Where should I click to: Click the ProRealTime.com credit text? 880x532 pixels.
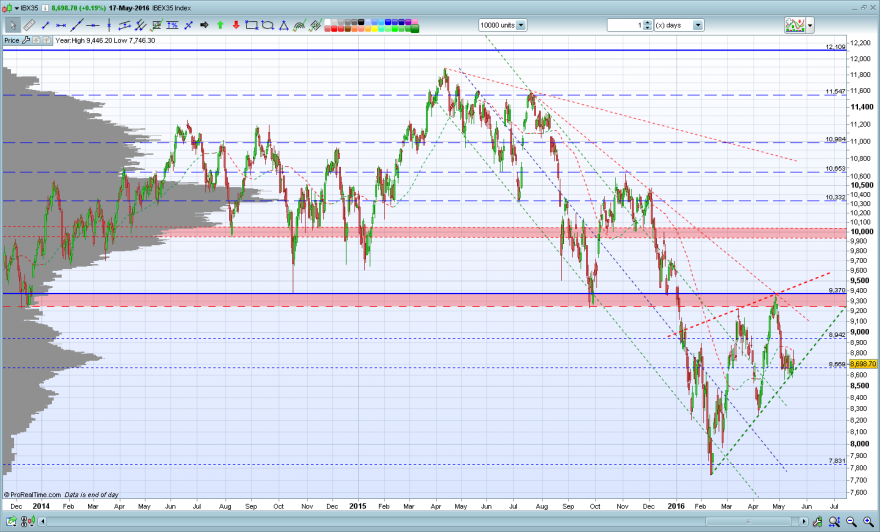point(33,494)
